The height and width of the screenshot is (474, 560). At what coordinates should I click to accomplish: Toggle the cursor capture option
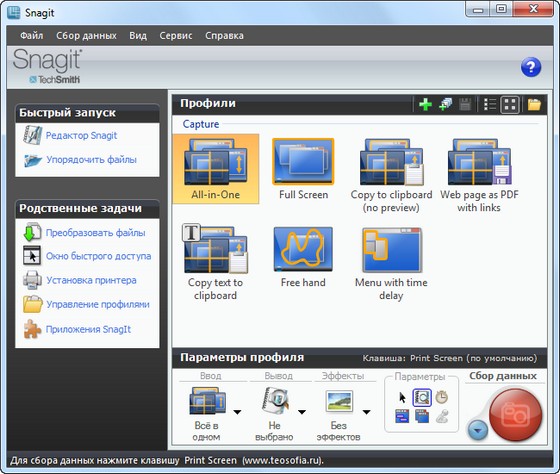(402, 397)
